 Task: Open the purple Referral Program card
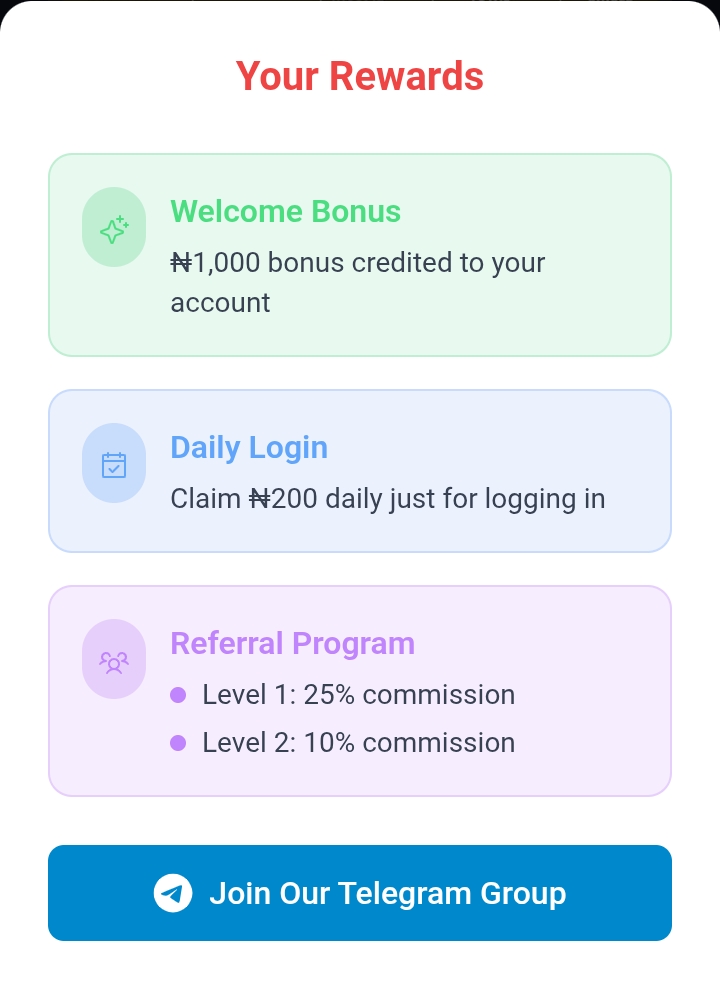(x=360, y=691)
